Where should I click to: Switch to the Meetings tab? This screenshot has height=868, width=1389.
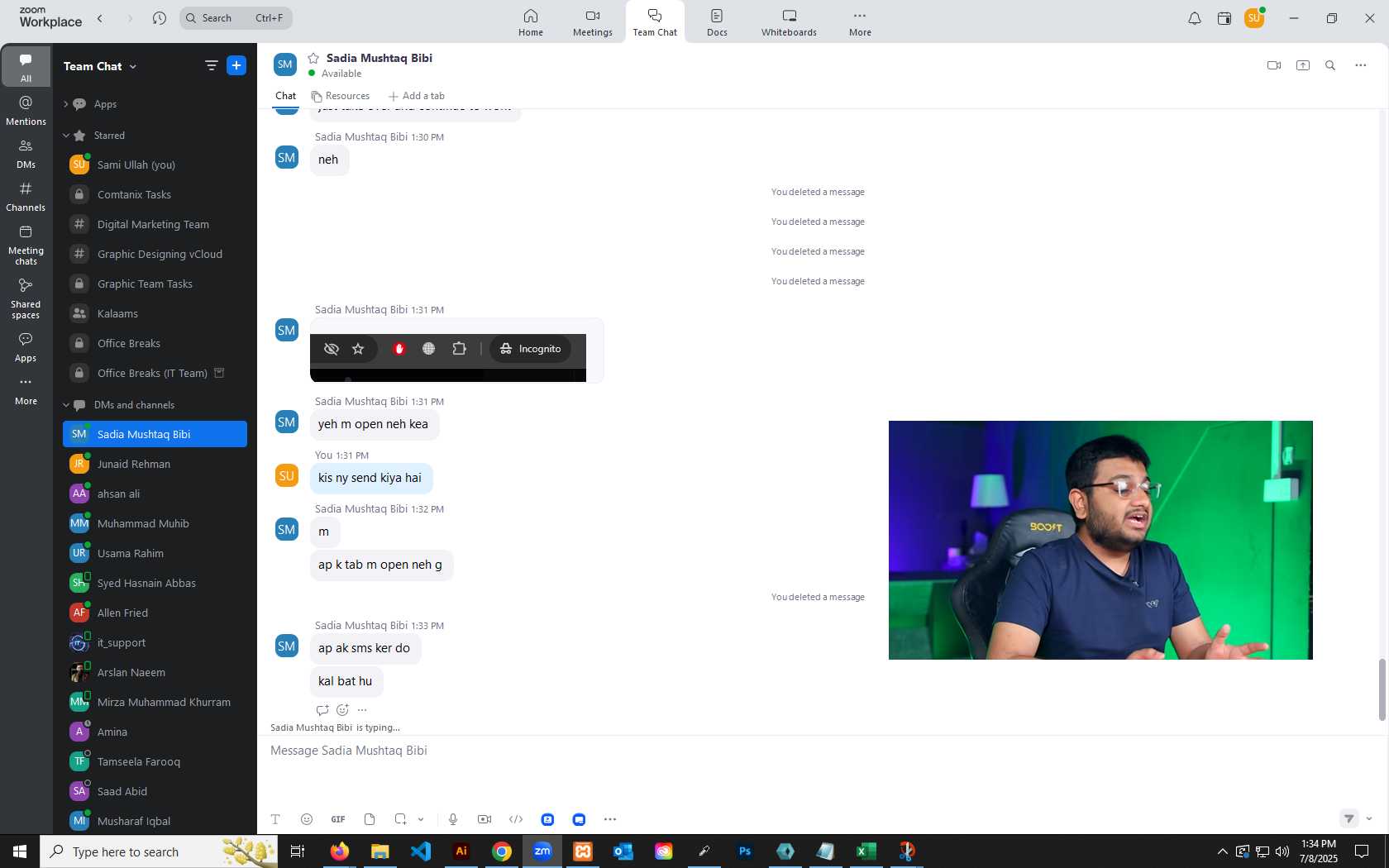tap(593, 22)
